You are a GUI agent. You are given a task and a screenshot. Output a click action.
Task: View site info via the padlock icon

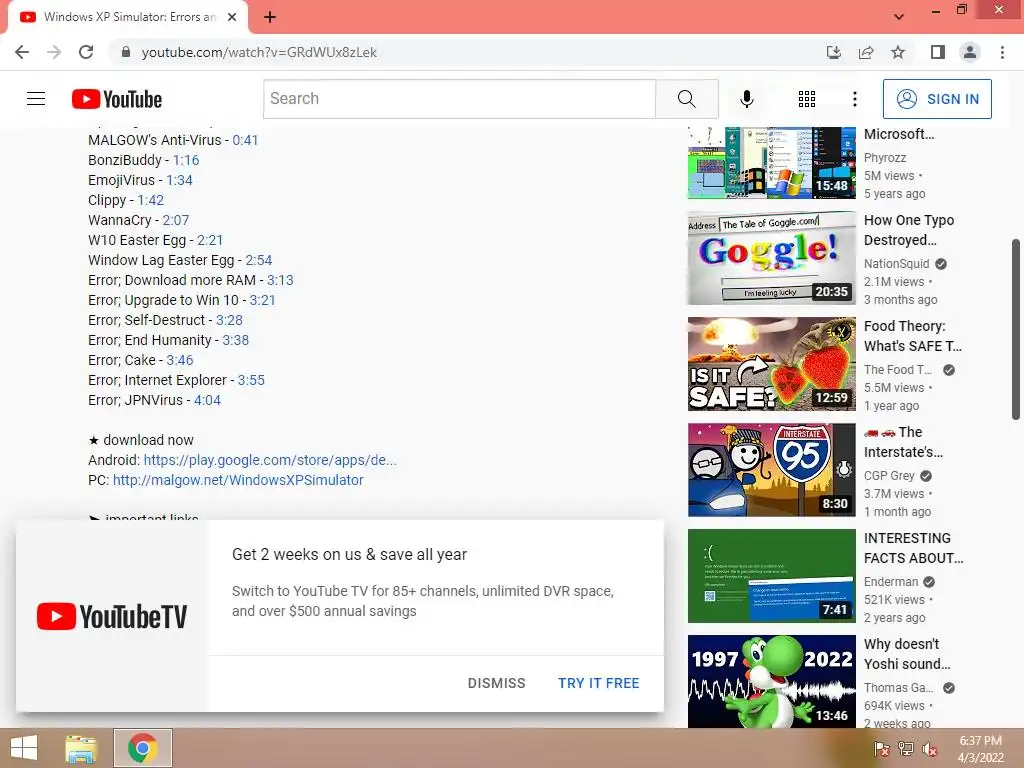click(x=126, y=52)
